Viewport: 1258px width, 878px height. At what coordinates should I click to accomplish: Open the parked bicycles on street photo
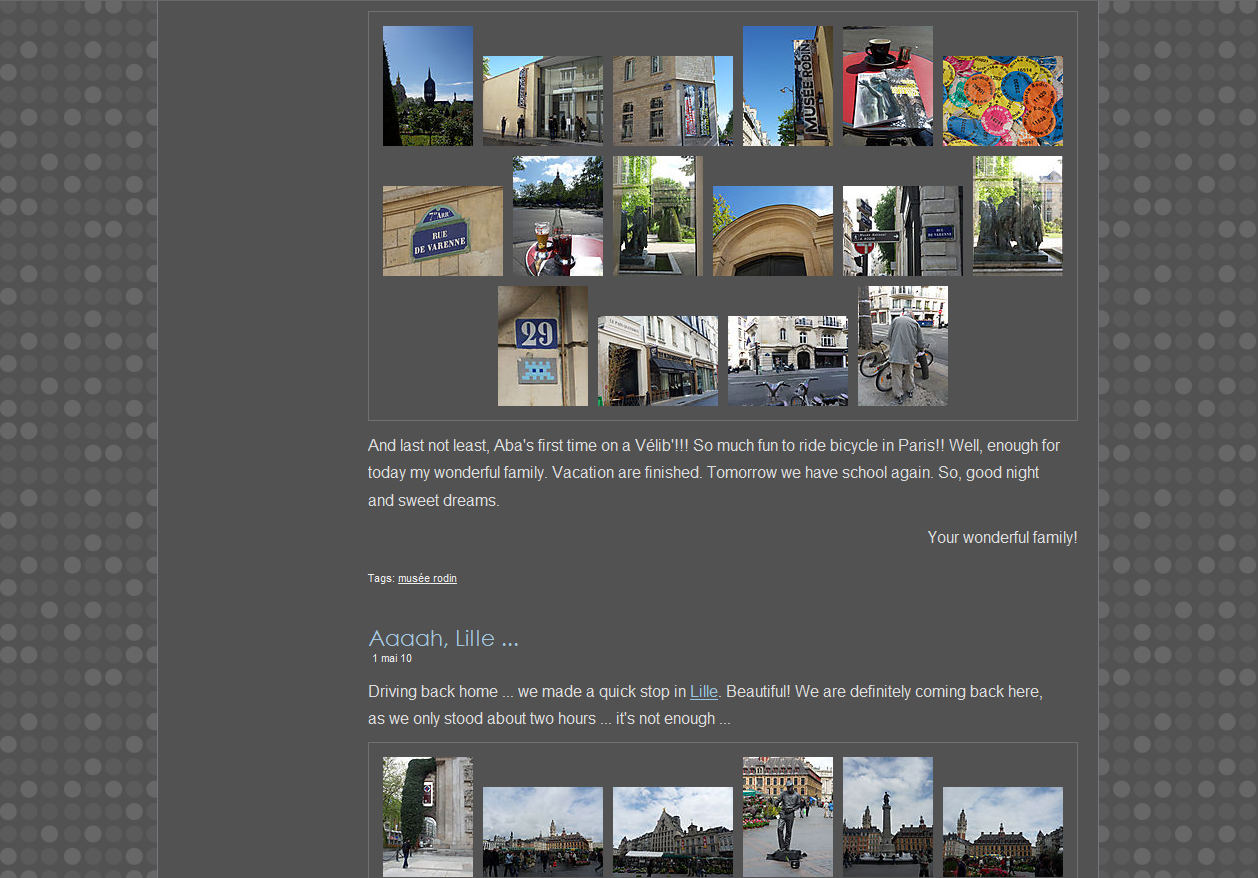coord(787,361)
